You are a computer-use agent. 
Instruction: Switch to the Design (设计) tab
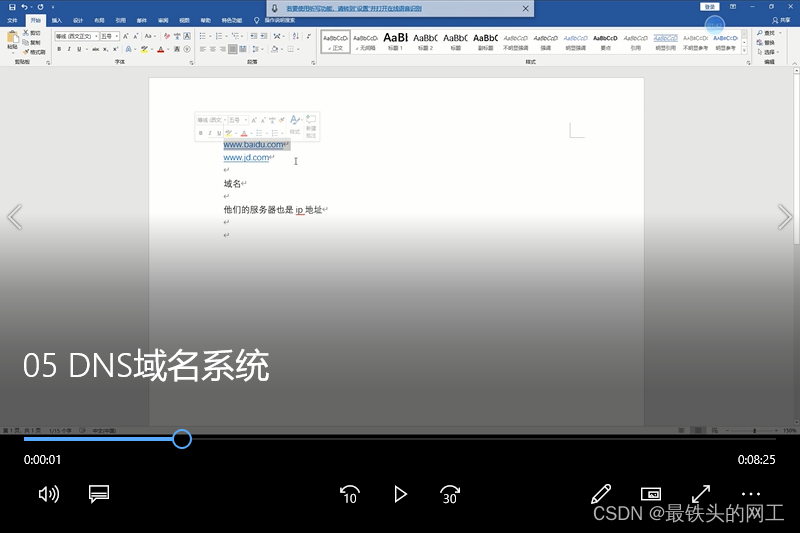pos(78,20)
